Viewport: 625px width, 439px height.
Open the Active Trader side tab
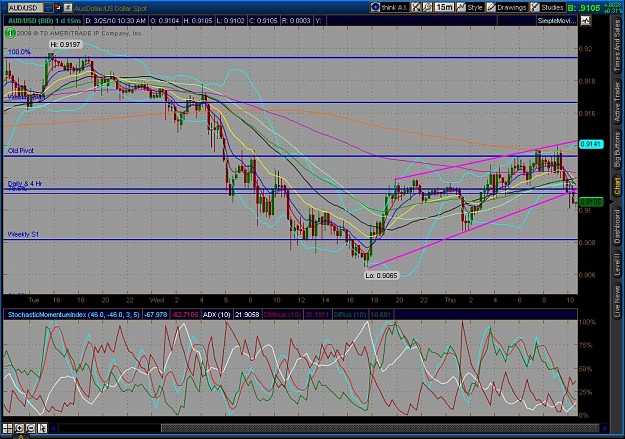click(x=617, y=101)
